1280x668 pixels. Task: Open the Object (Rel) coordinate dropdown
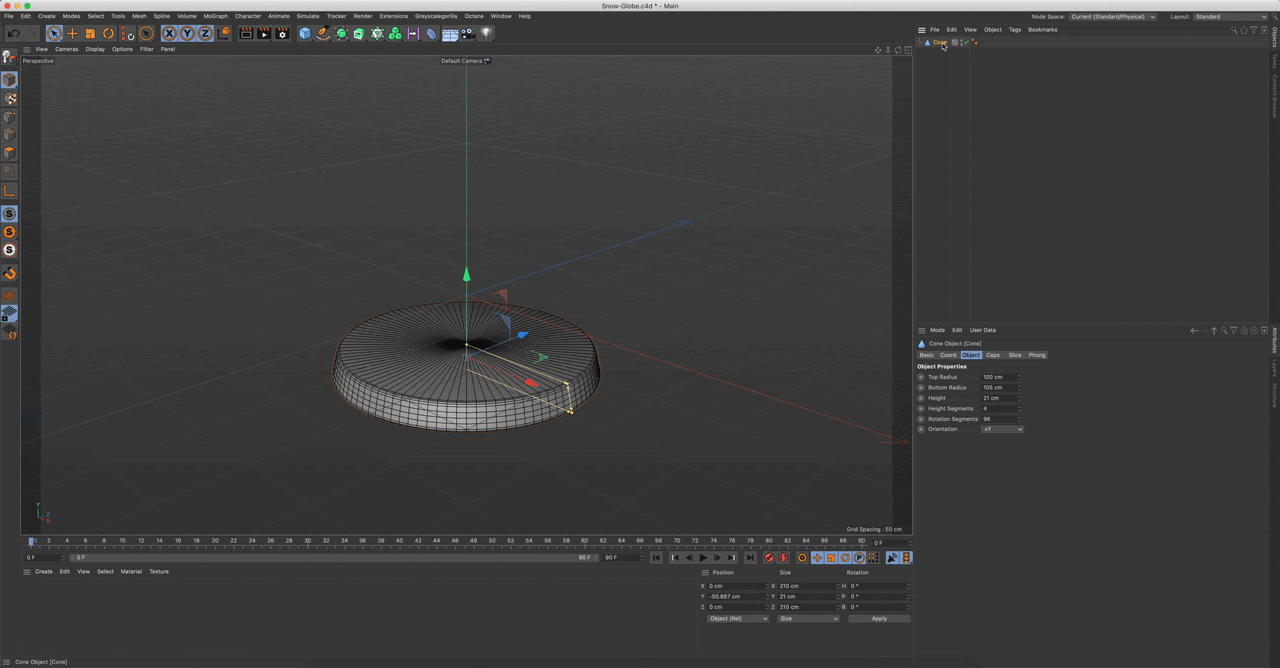click(738, 618)
